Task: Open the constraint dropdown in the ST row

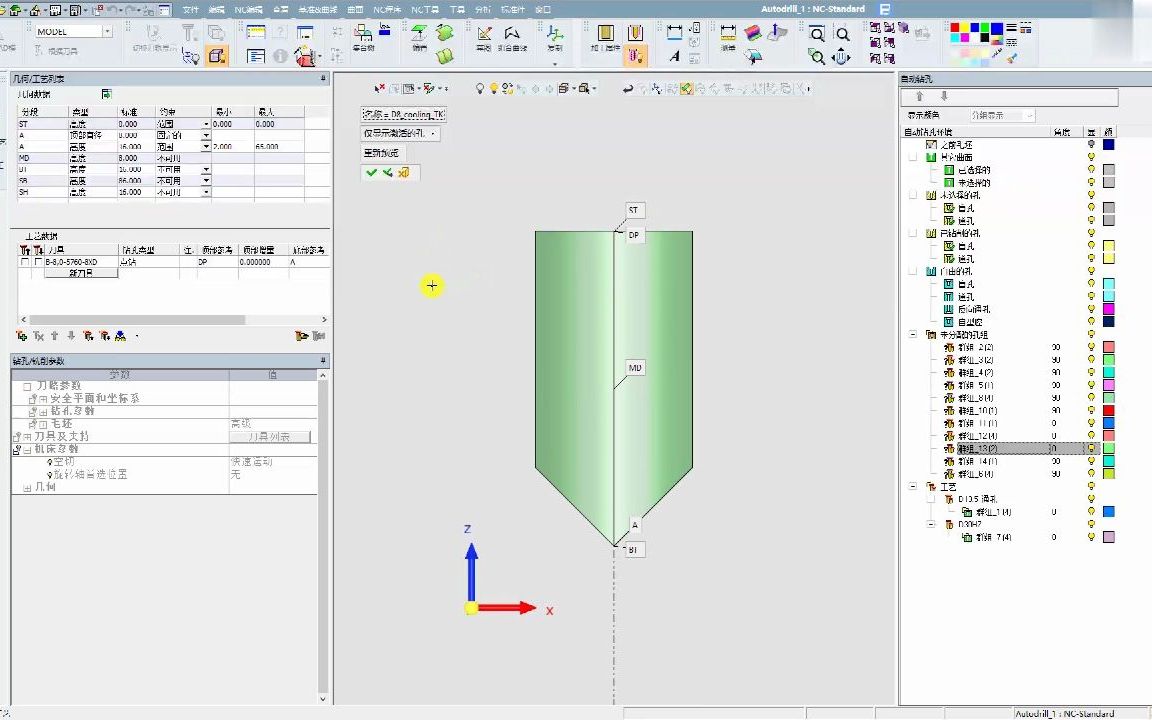Action: (206, 124)
